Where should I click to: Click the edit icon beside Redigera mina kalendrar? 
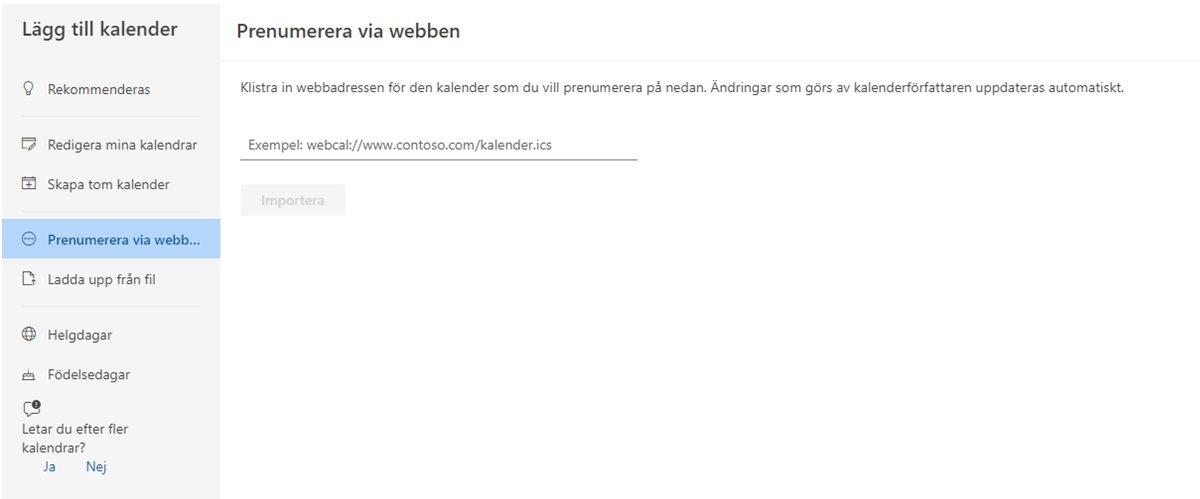29,145
